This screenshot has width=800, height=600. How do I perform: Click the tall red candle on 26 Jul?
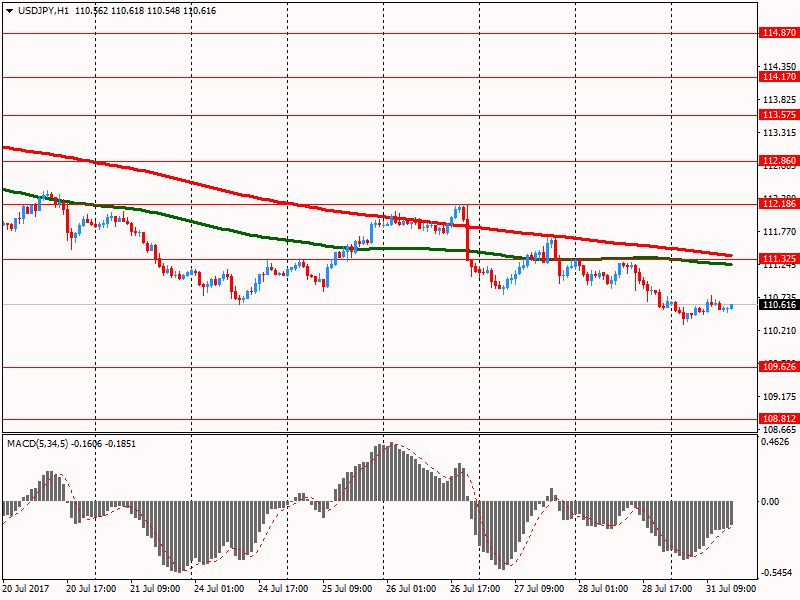[x=467, y=240]
